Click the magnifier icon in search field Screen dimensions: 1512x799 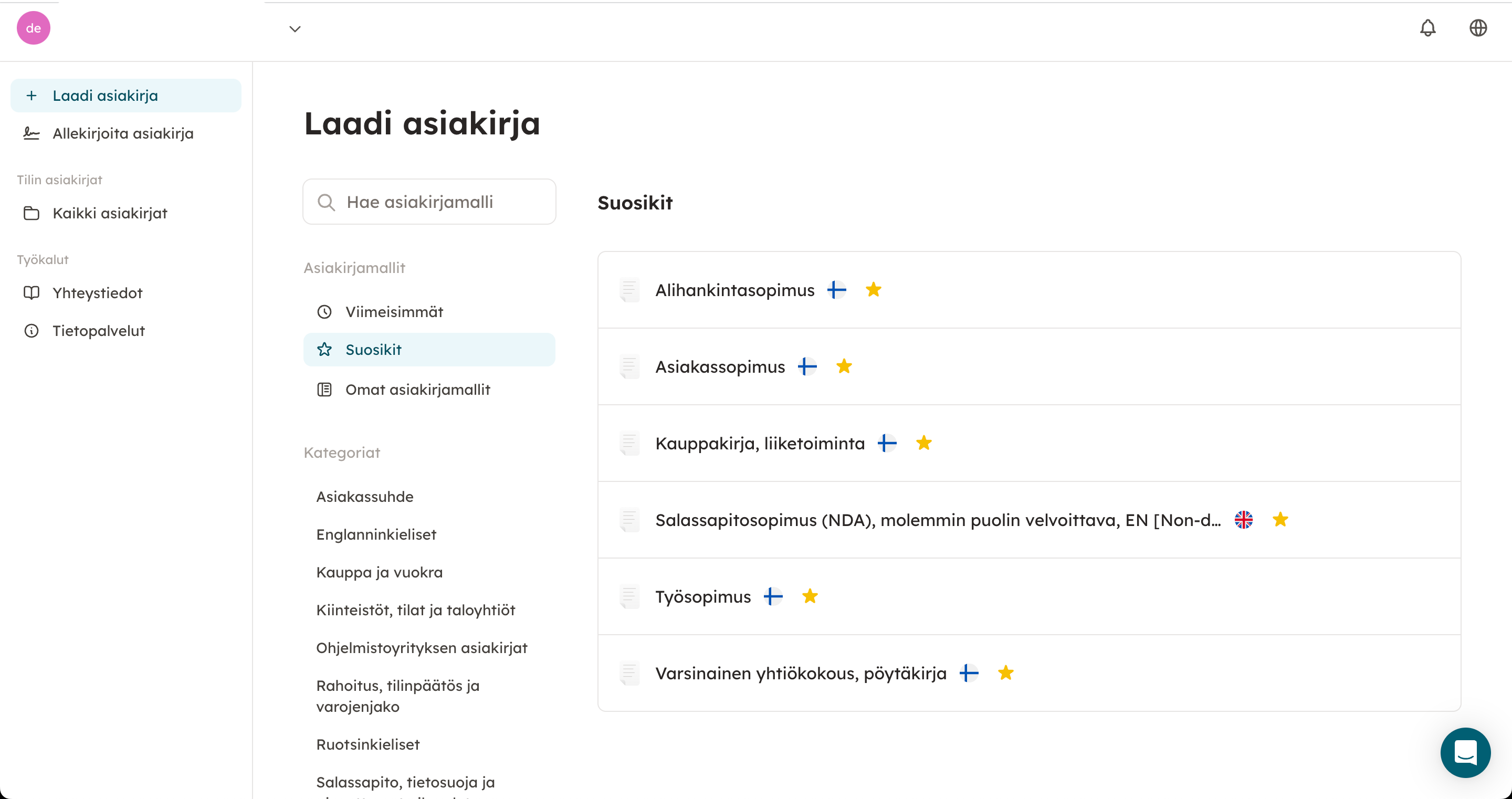[x=325, y=203]
